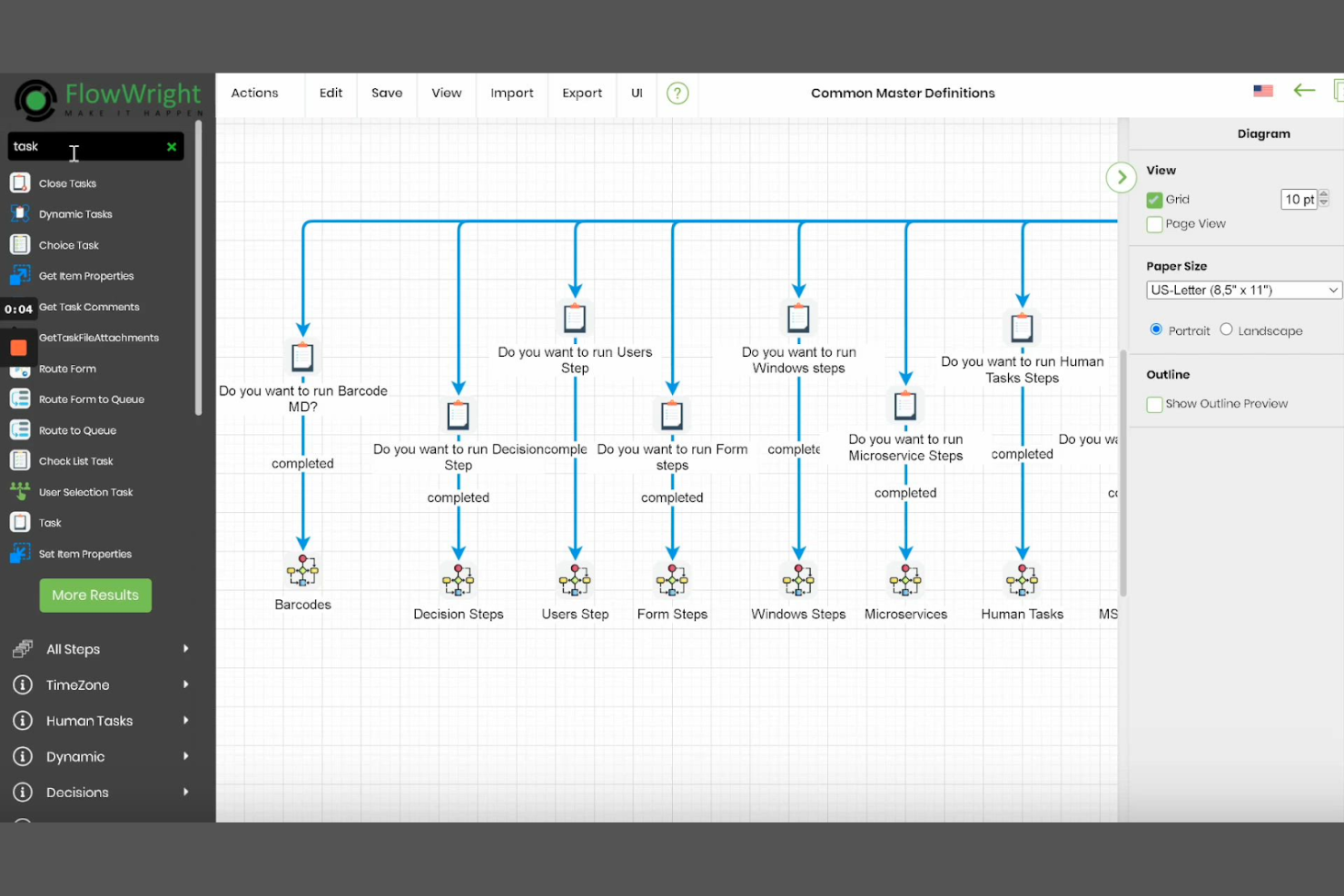
Task: Open the Actions menu
Action: (254, 93)
